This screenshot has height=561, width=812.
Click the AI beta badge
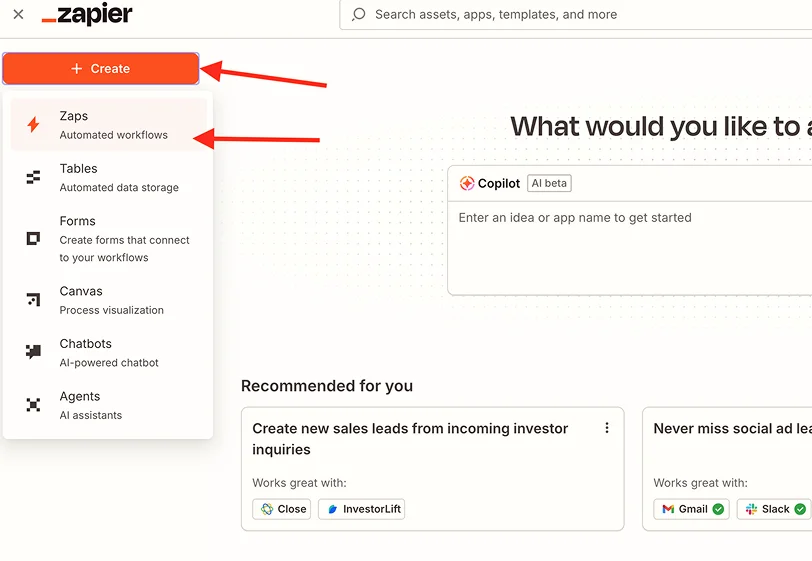point(549,183)
